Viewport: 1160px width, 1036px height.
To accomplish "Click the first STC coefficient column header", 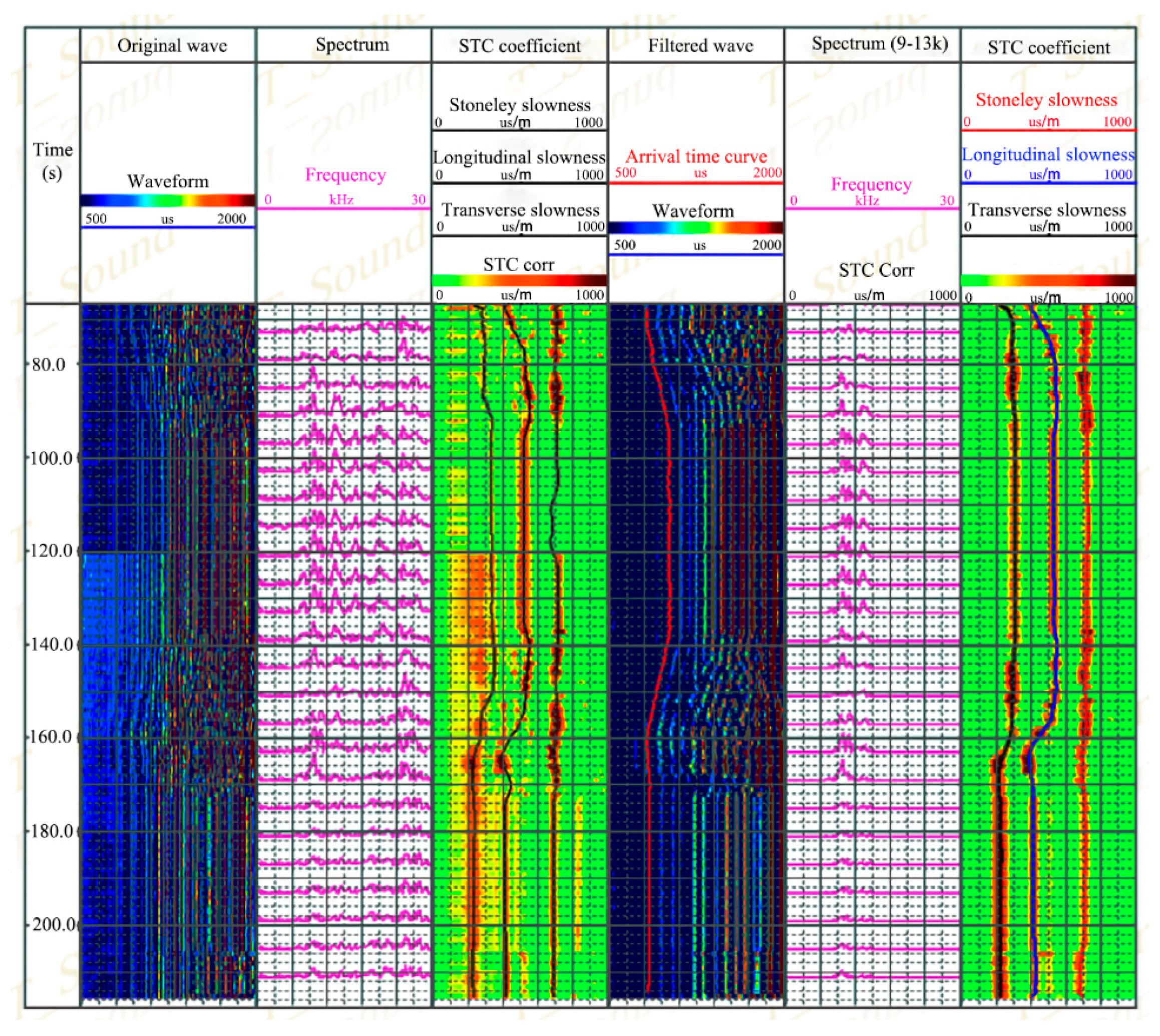I will [x=519, y=46].
